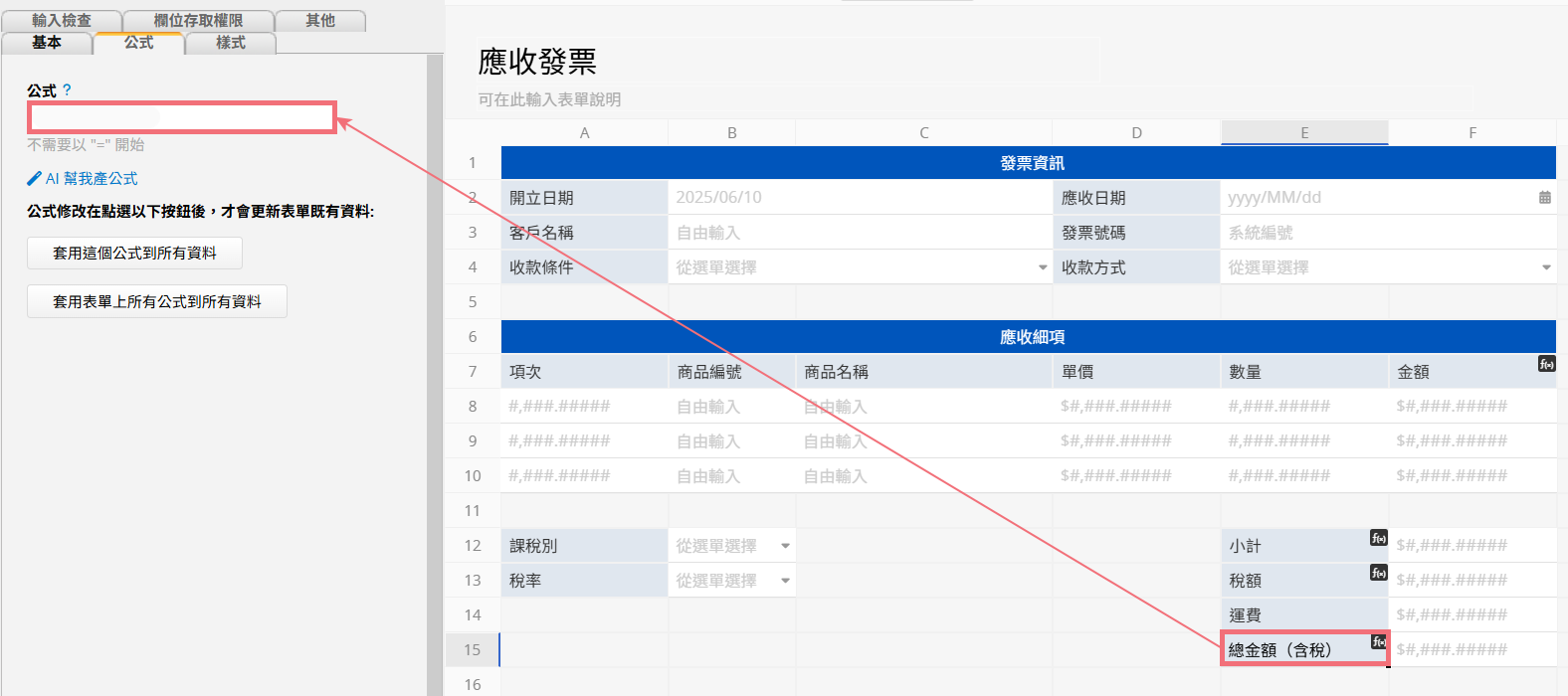This screenshot has height=696, width=1568.
Task: Click the 稅率 label cell
Action: [x=584, y=581]
